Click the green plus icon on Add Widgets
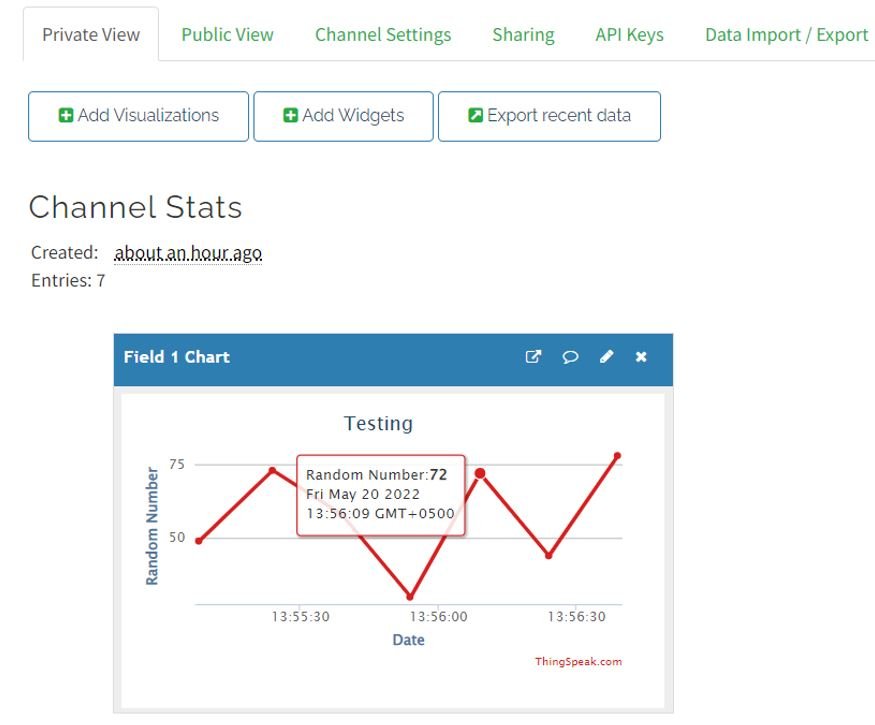The height and width of the screenshot is (725, 875). tap(290, 115)
